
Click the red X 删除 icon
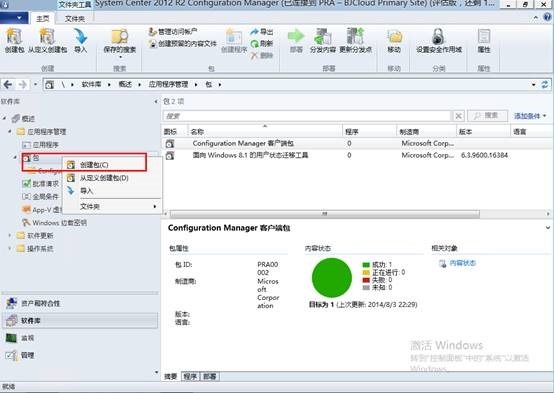[x=254, y=55]
